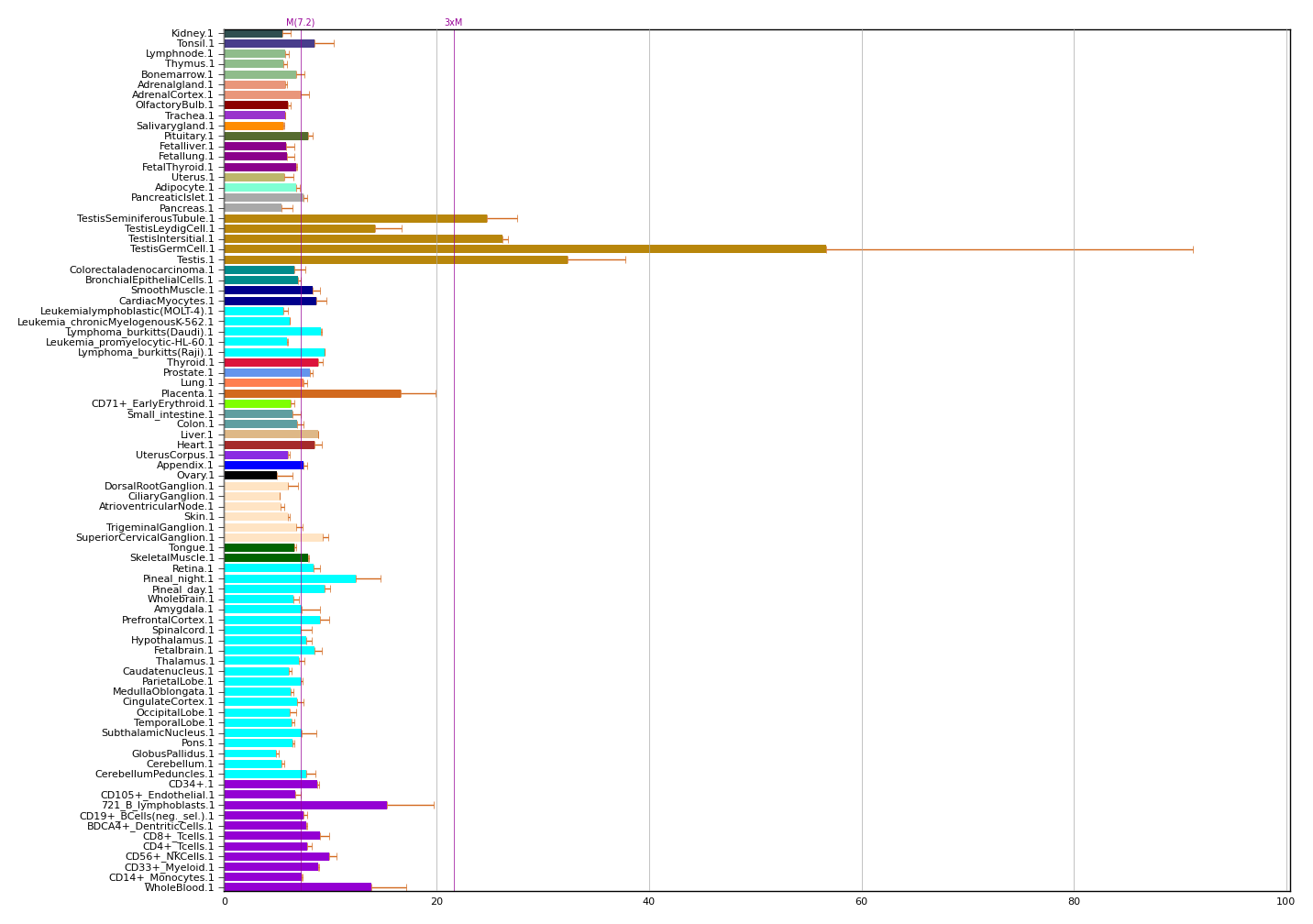Click the x-axis tick label 100
The width and height of the screenshot is (1313, 924).
coord(1285,902)
